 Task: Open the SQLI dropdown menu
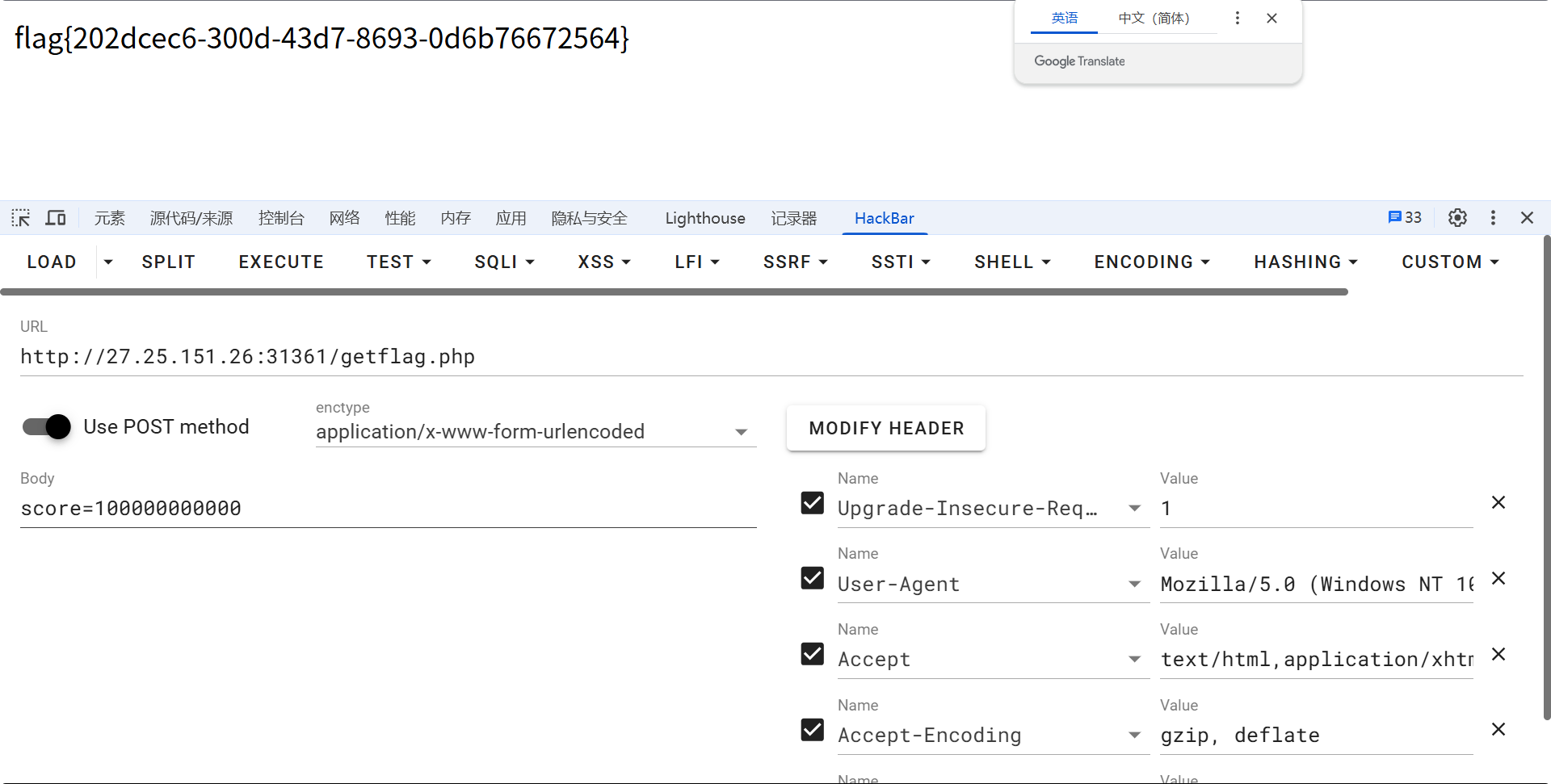(x=504, y=262)
